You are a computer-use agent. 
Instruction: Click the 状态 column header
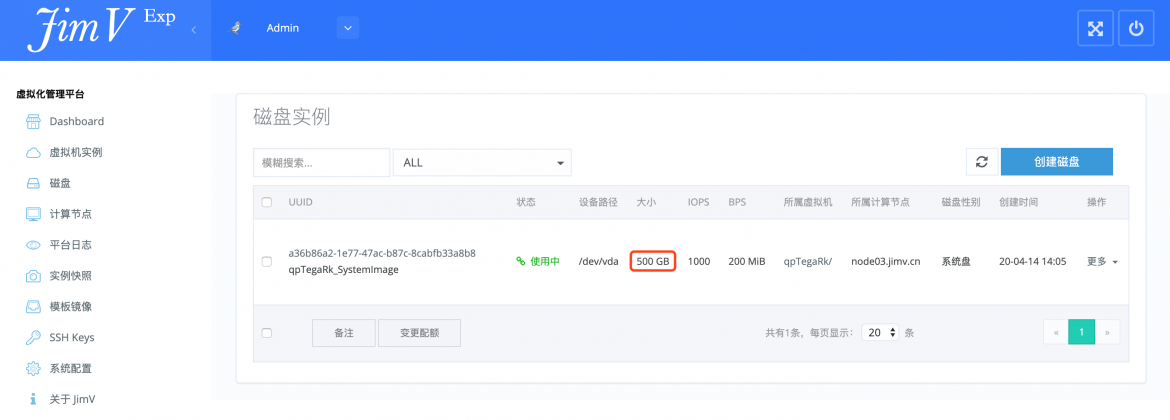526,202
